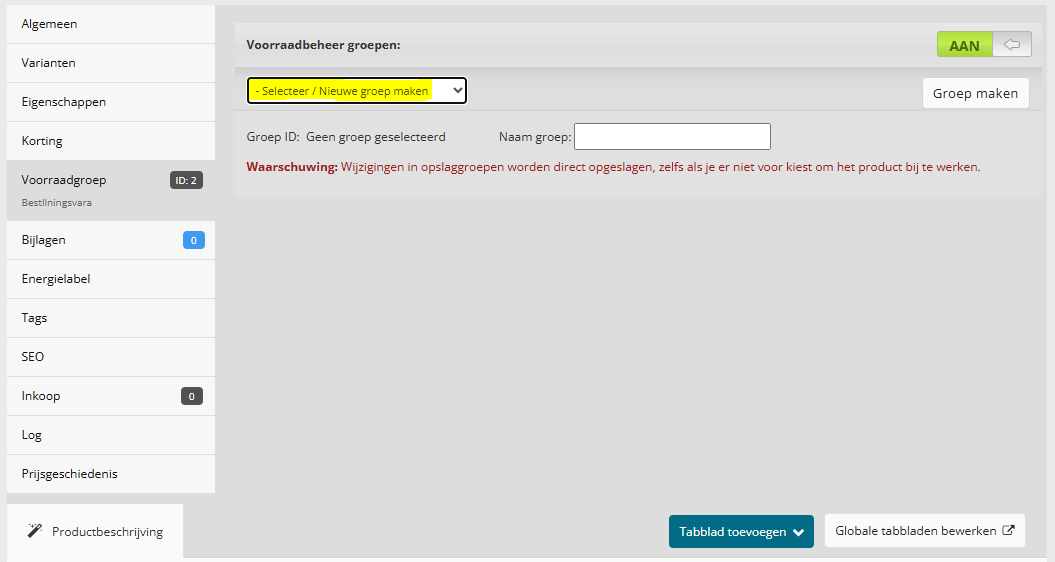
Task: Click Globale tabbladen bewerken
Action: [x=924, y=531]
